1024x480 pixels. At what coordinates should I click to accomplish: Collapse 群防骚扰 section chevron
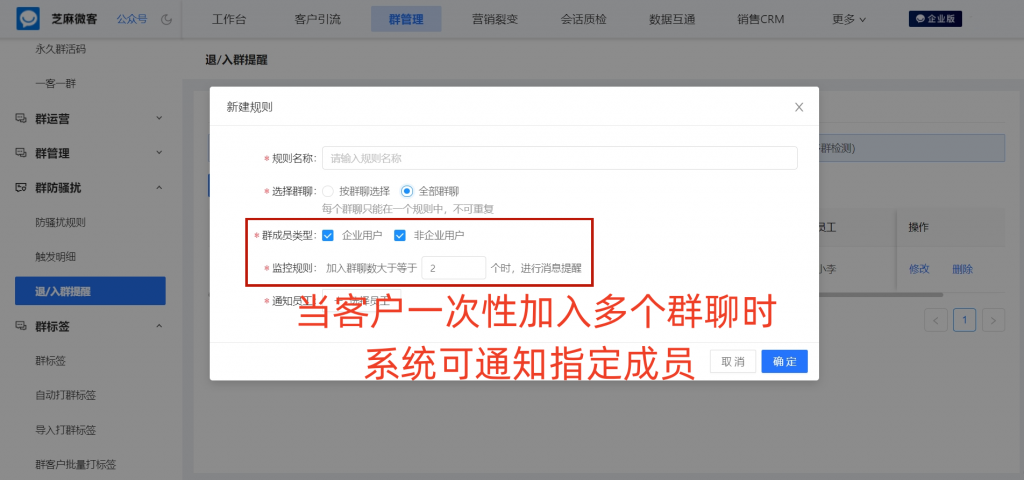coord(159,187)
